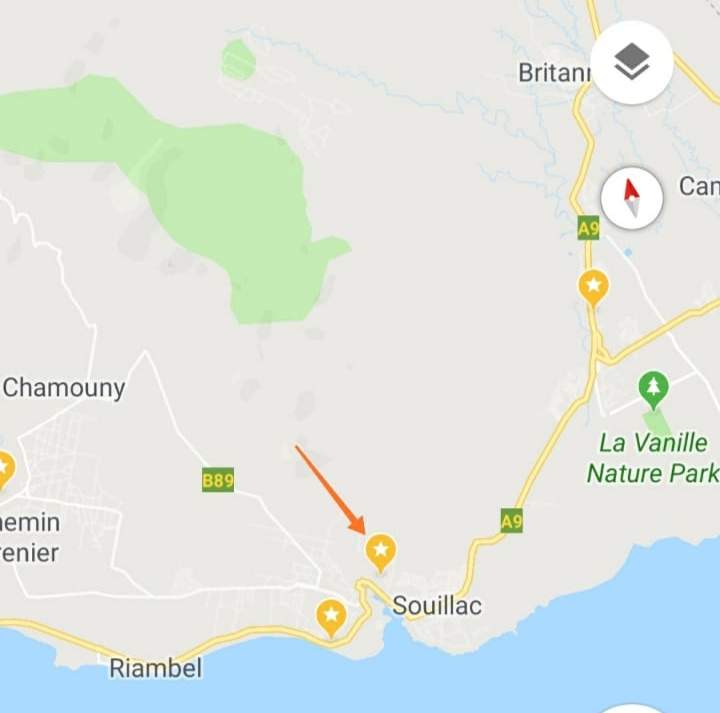Screen dimensions: 720x713
Task: Select the Chemin Grenier label
Action: point(30,537)
